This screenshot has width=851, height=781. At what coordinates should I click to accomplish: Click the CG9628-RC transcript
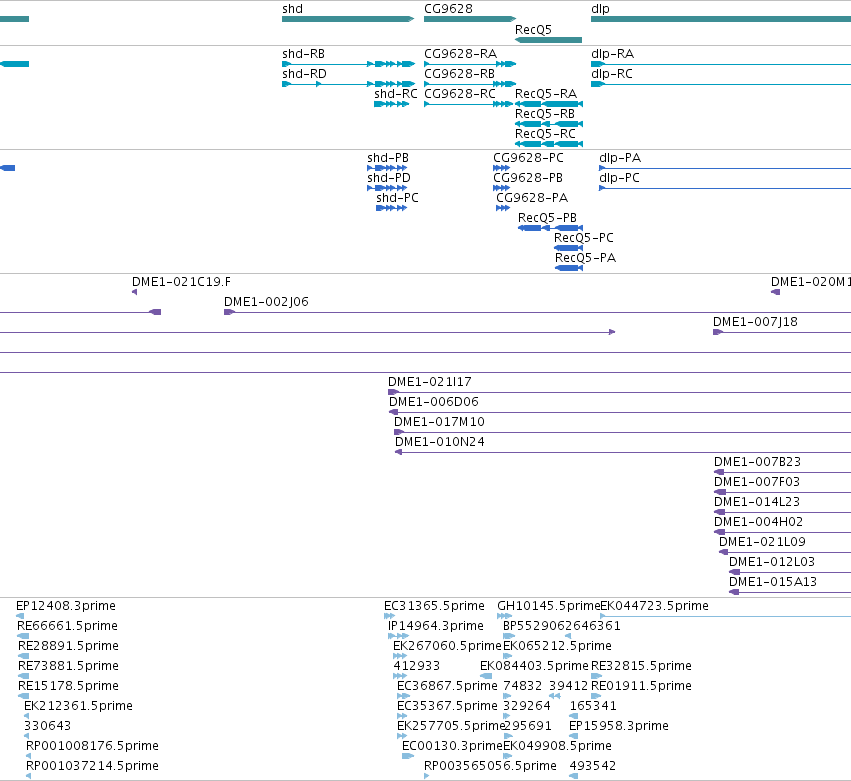point(468,104)
